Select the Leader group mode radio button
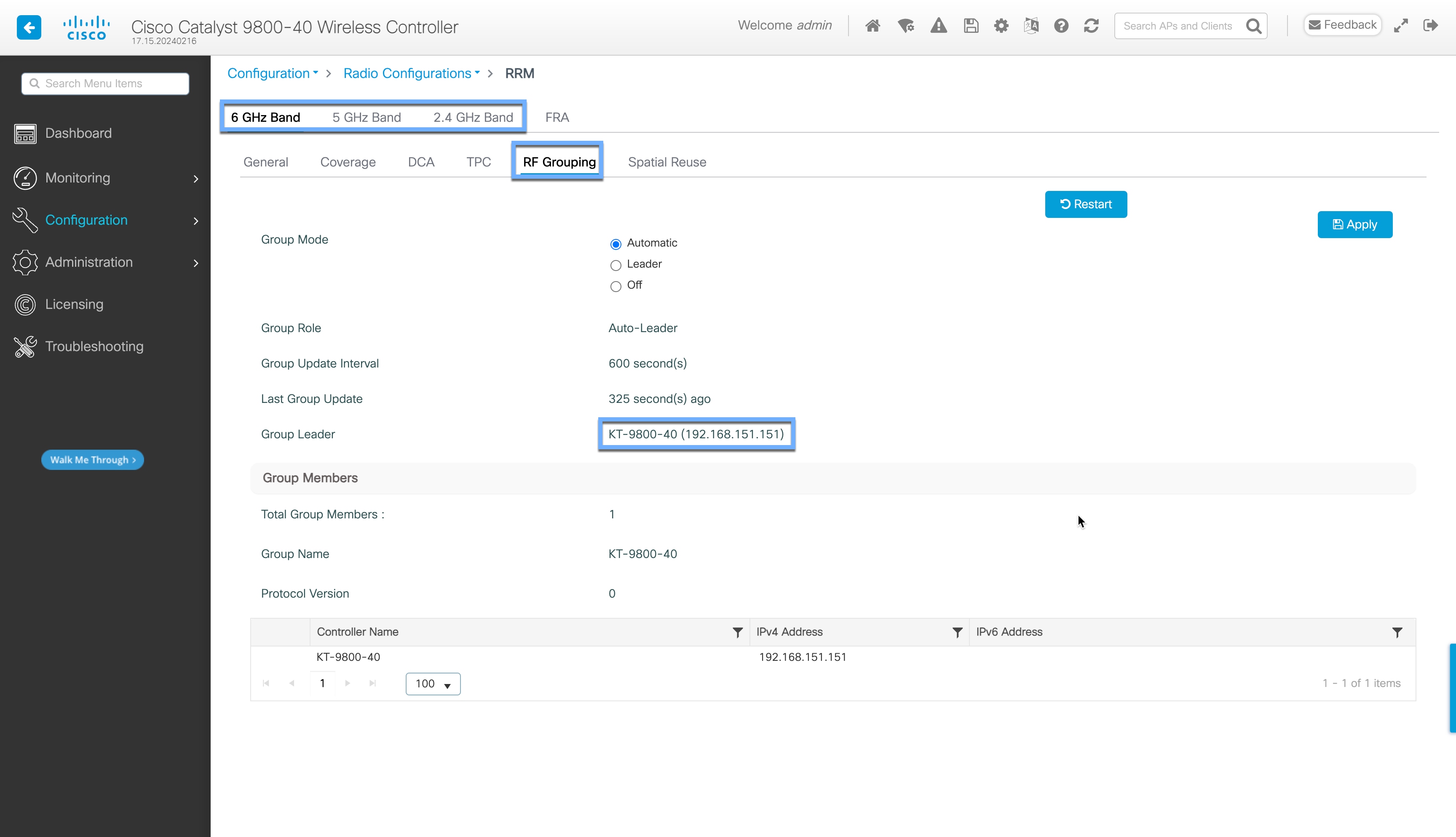This screenshot has width=1456, height=837. coord(616,265)
